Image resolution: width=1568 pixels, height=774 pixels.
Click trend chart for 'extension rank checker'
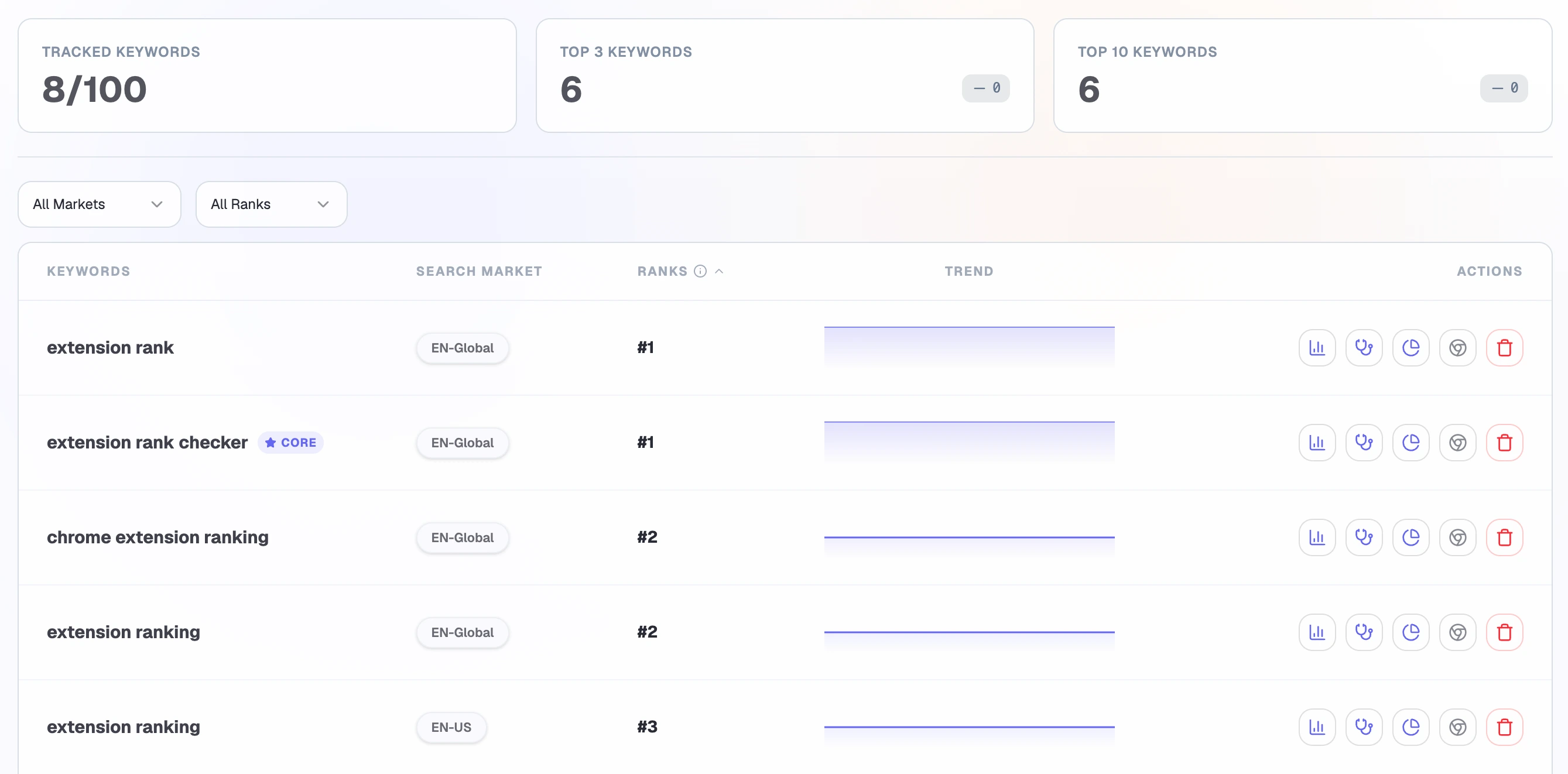[x=969, y=442]
